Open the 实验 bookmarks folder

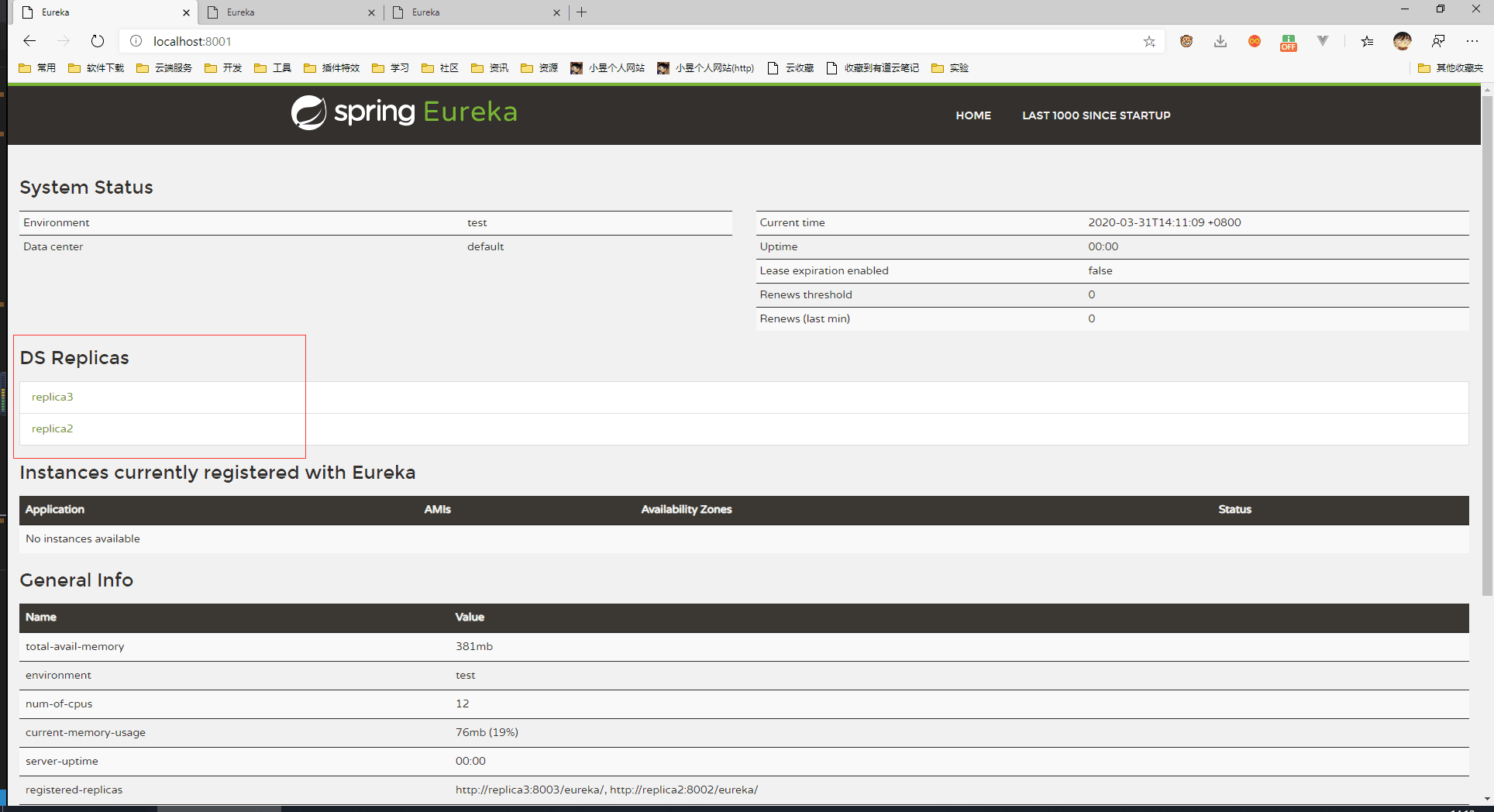pos(950,68)
